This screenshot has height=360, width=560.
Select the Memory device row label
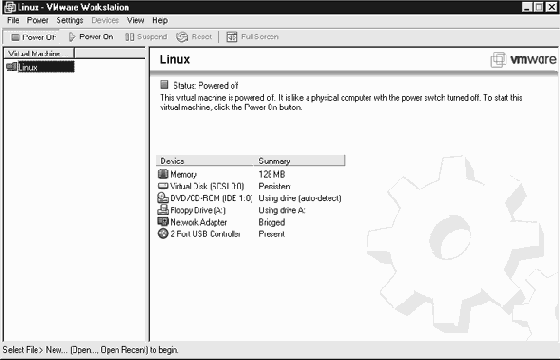coord(184,174)
